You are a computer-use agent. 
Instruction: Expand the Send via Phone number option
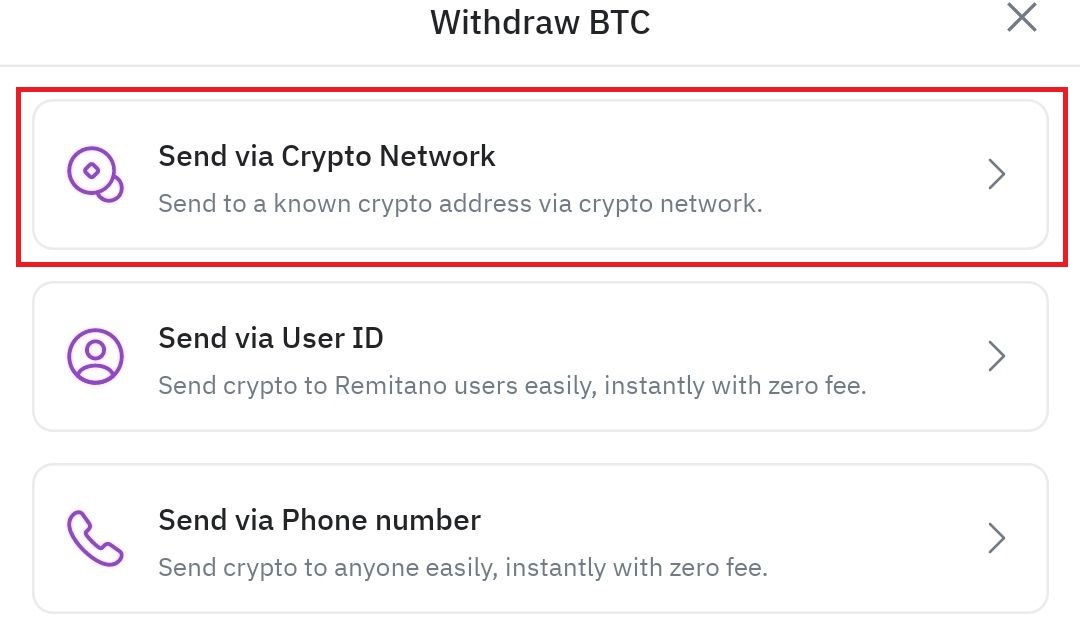point(997,538)
